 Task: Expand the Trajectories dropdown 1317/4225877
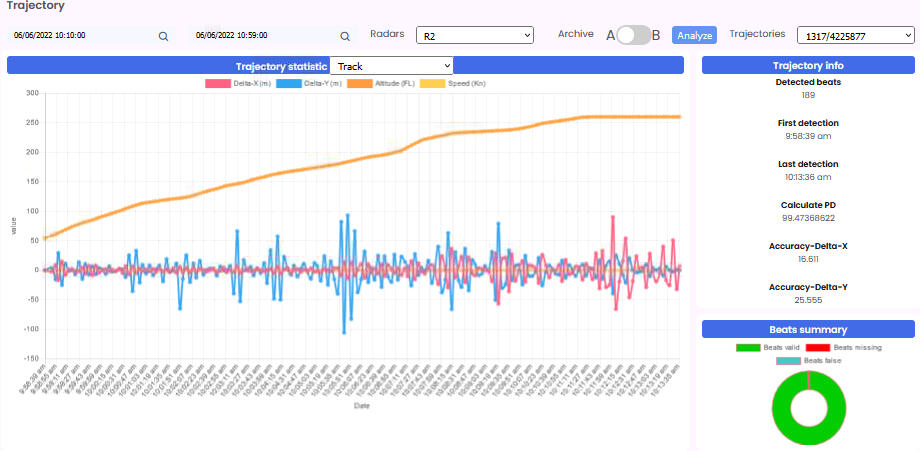click(x=855, y=35)
